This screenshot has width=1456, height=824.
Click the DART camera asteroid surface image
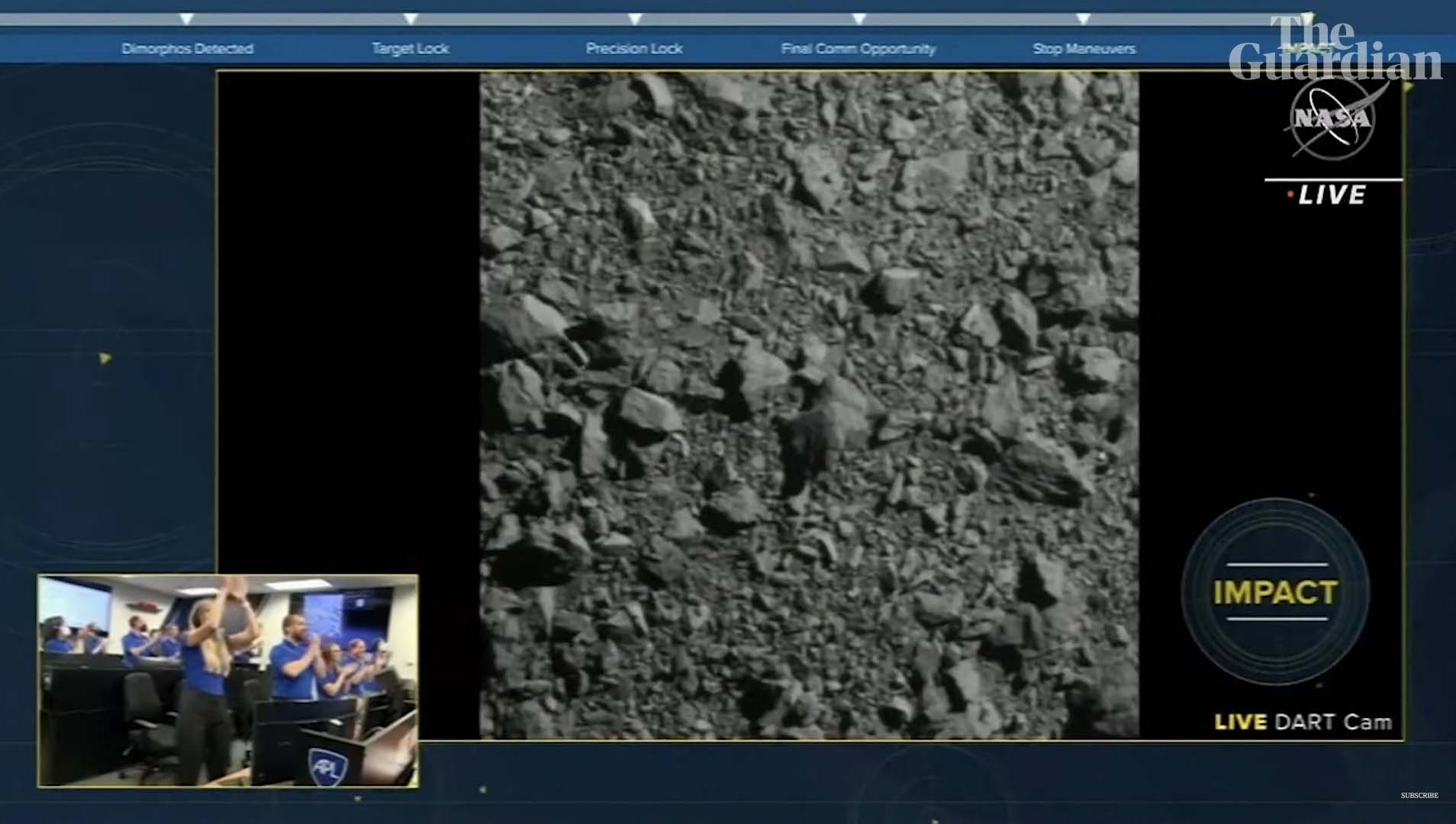pos(809,405)
